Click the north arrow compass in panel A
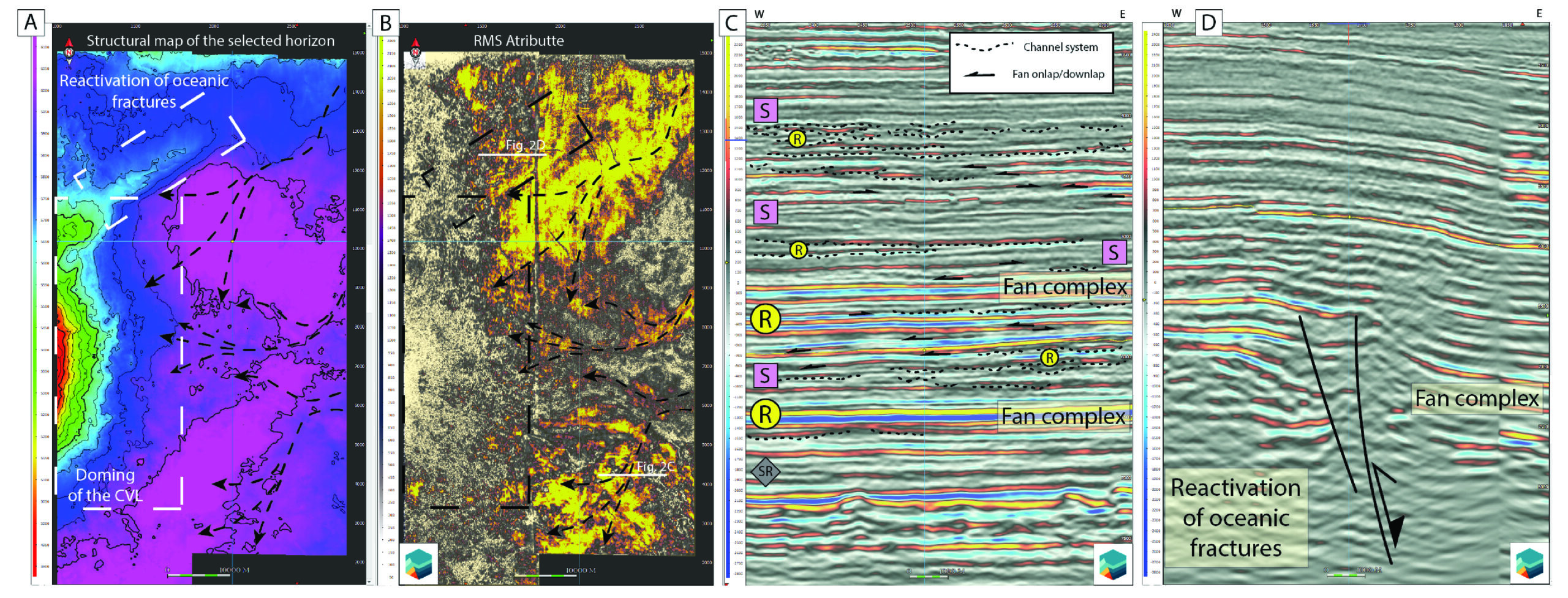 [69, 50]
